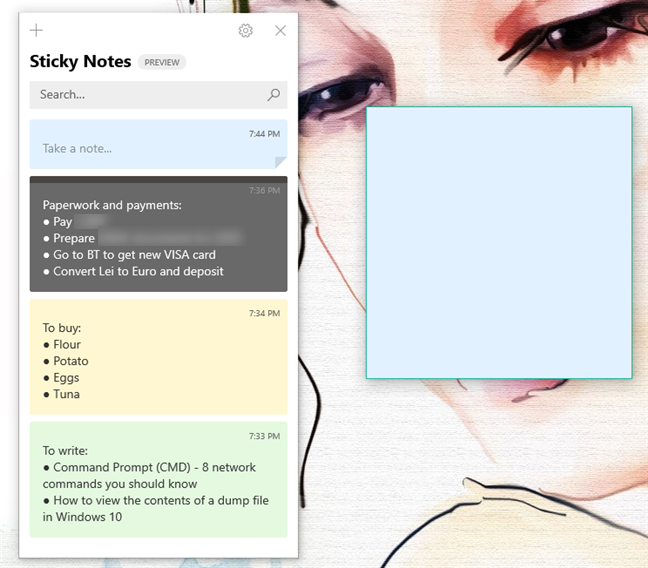Click the folded corner of the blue note card

tap(281, 162)
